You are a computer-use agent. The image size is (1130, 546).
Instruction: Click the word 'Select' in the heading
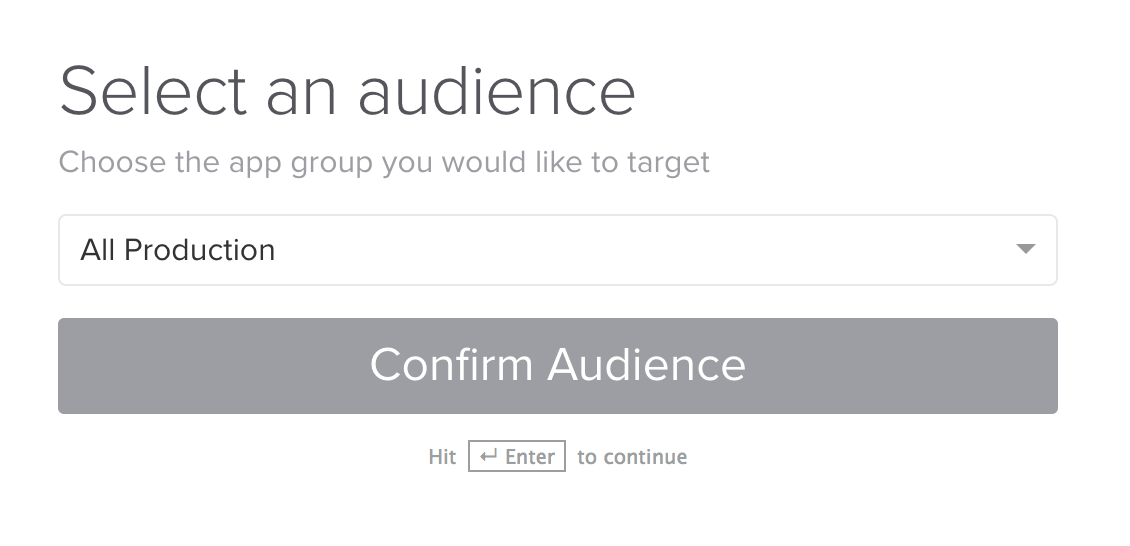coord(153,92)
